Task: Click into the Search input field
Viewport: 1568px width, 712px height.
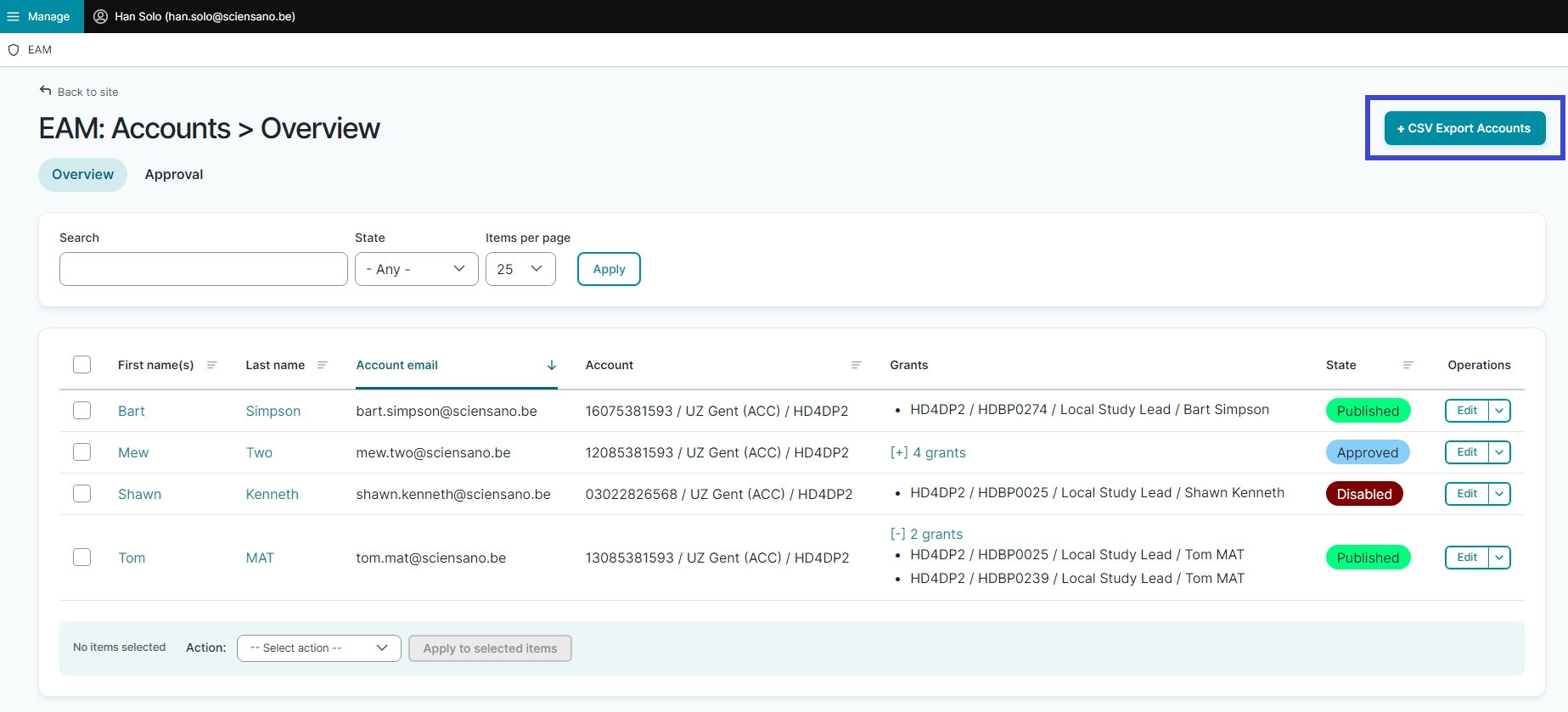Action: click(x=204, y=269)
